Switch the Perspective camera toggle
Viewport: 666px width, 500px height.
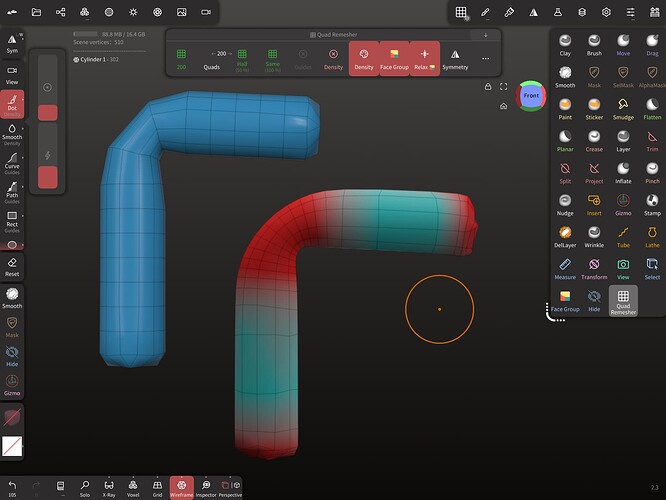(x=230, y=487)
